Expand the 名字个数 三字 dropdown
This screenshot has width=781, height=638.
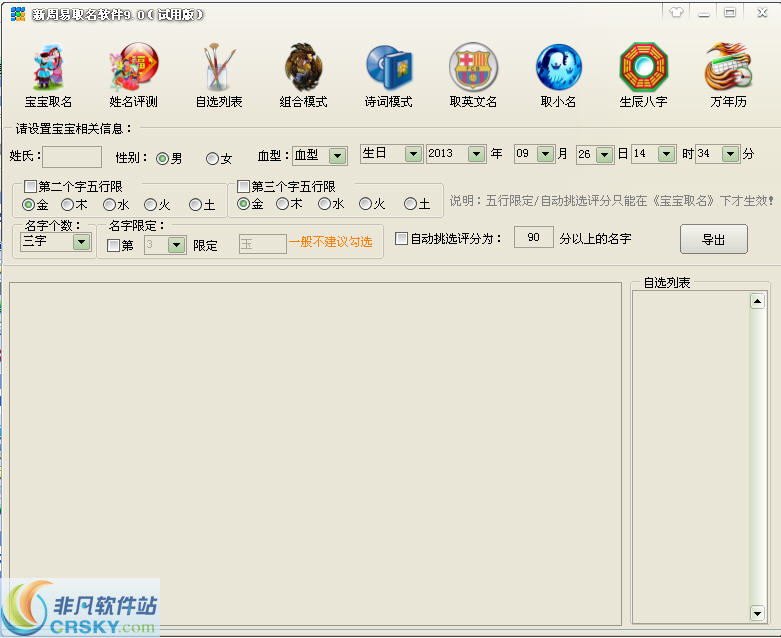82,243
